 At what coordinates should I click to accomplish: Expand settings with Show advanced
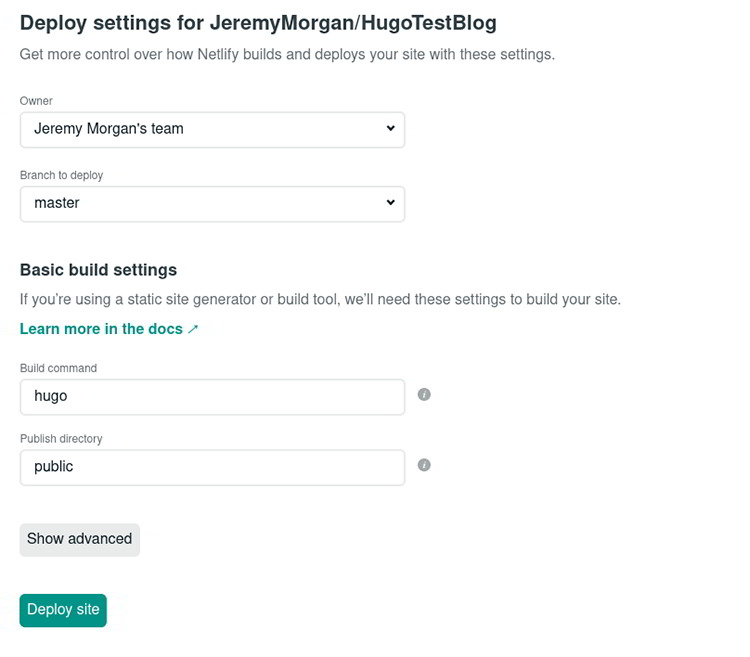[79, 539]
